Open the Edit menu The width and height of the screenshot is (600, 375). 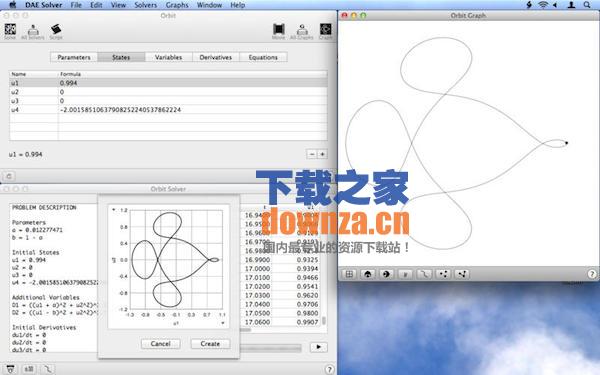[96, 5]
